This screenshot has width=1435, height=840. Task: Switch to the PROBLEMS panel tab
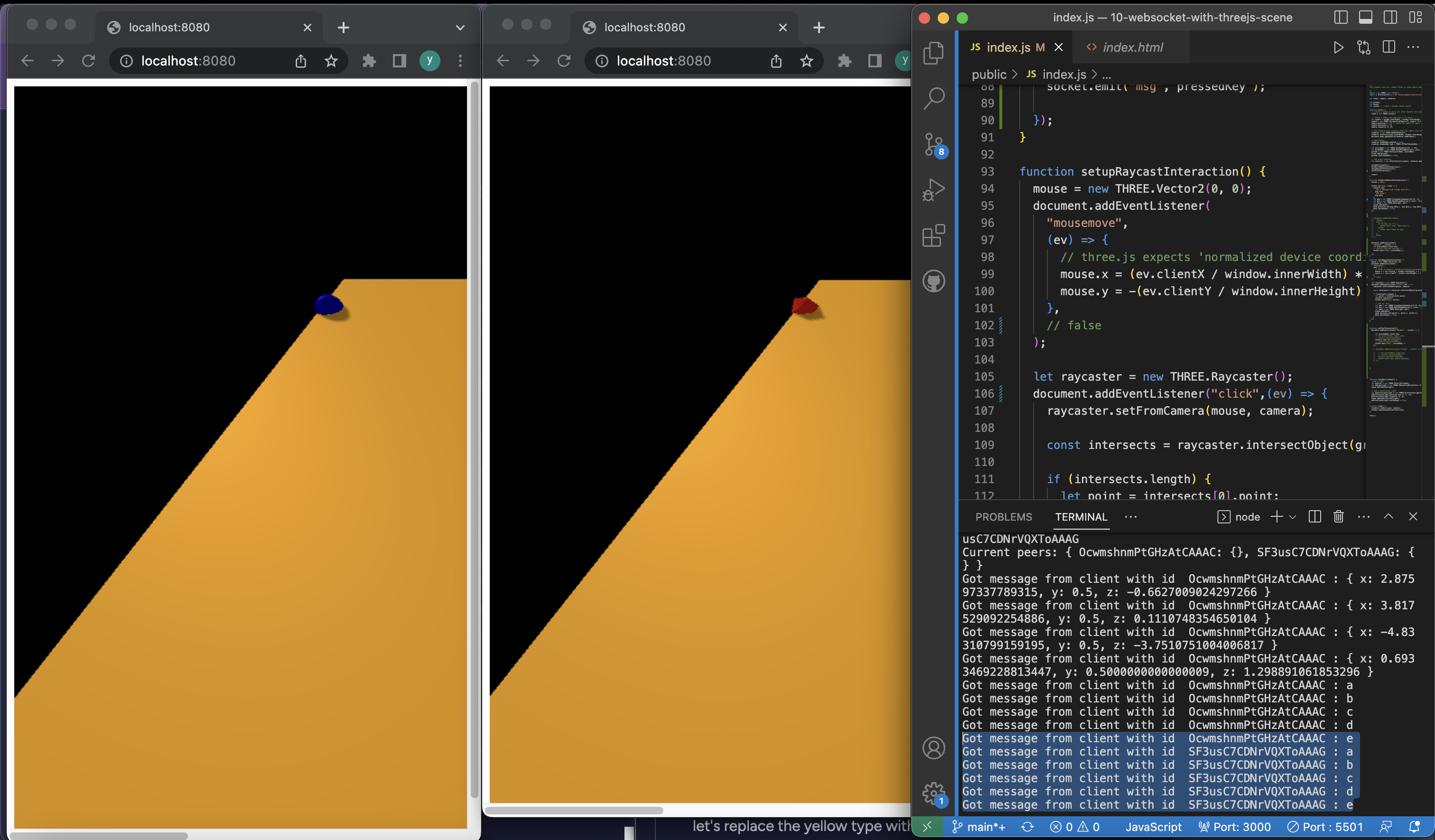click(x=1003, y=517)
